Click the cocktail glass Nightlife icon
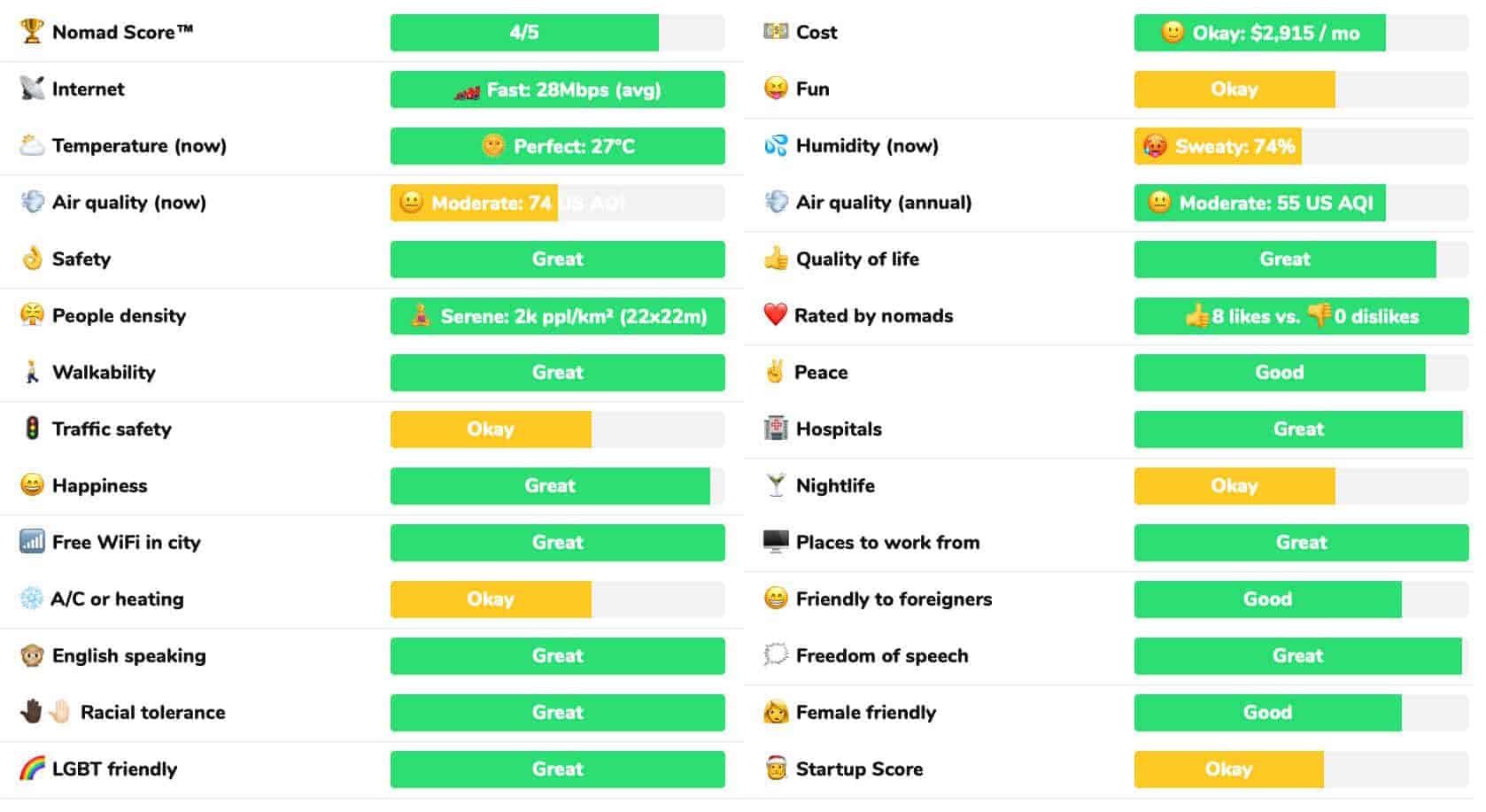 pos(776,485)
